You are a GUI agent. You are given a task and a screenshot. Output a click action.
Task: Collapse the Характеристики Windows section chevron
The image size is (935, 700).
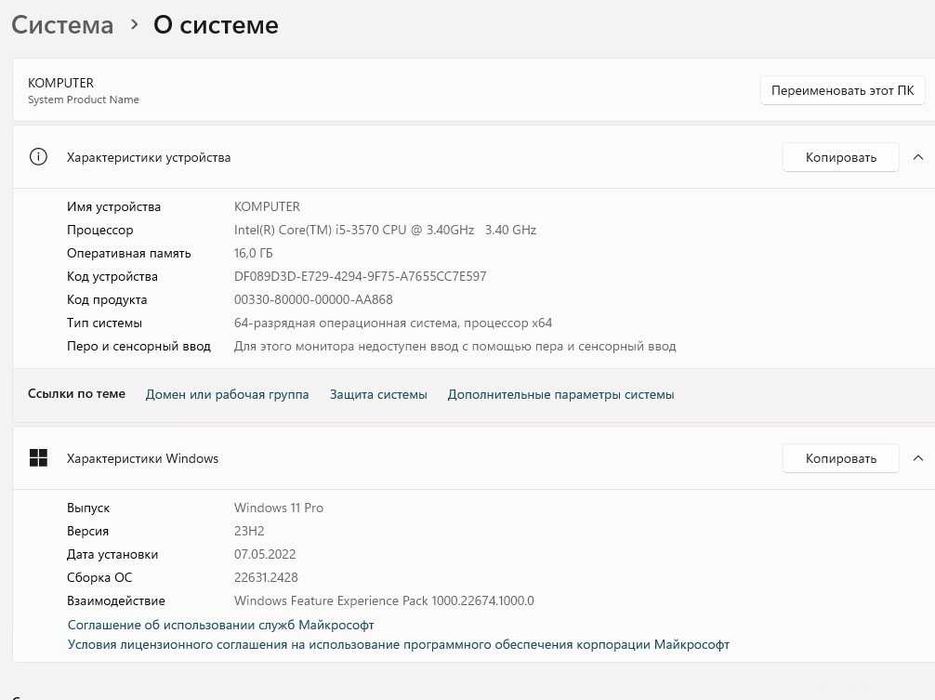pyautogui.click(x=918, y=459)
